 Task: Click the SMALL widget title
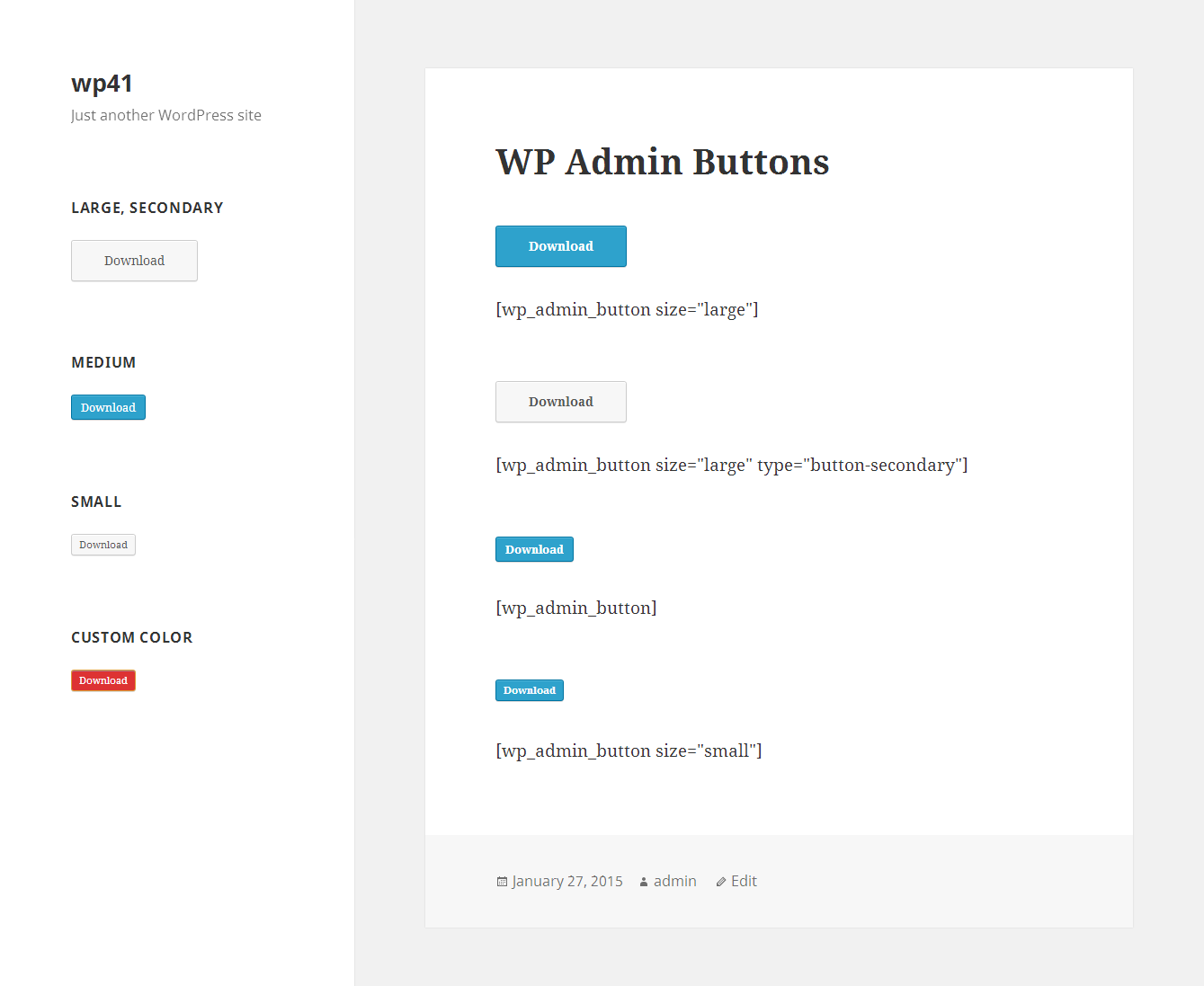(96, 502)
